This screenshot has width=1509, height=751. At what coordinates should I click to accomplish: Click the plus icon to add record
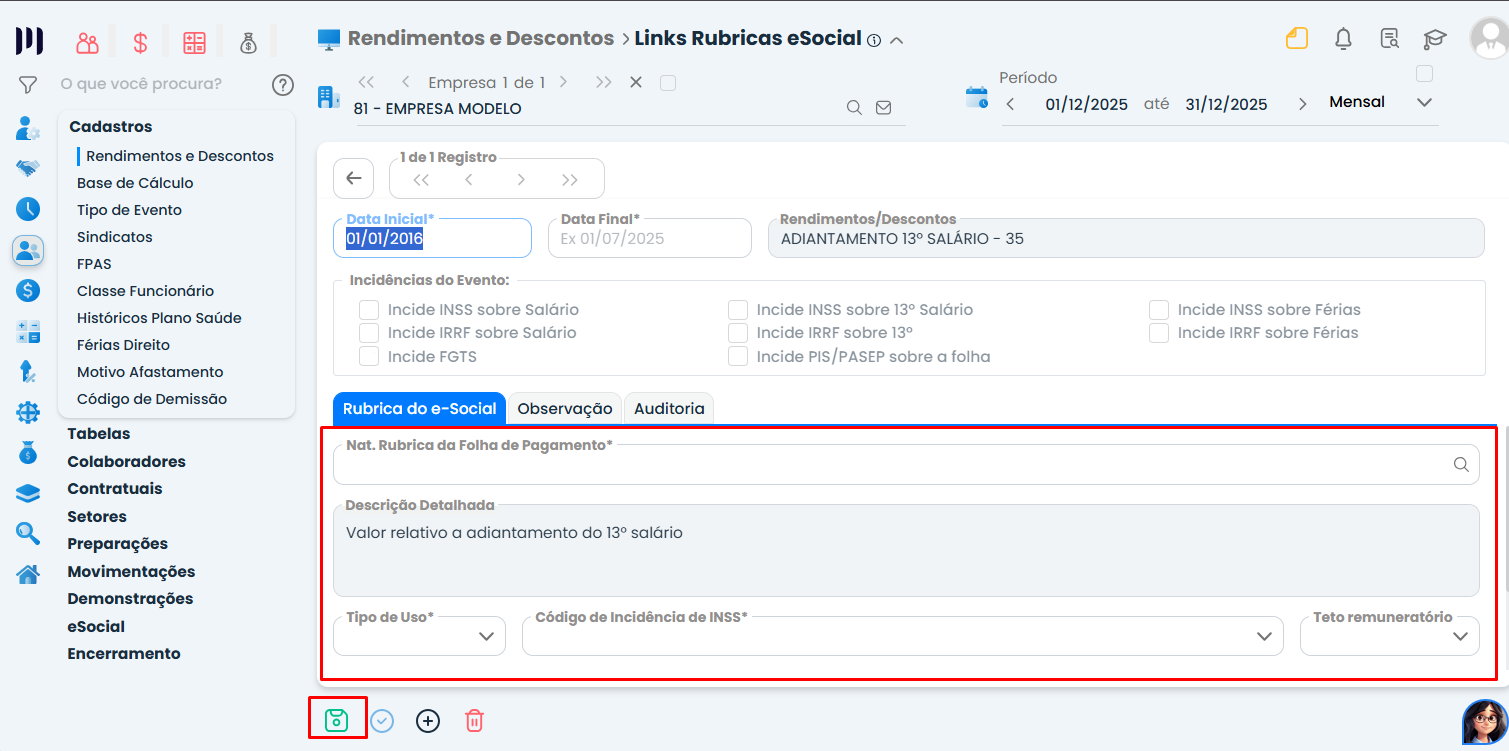(428, 720)
